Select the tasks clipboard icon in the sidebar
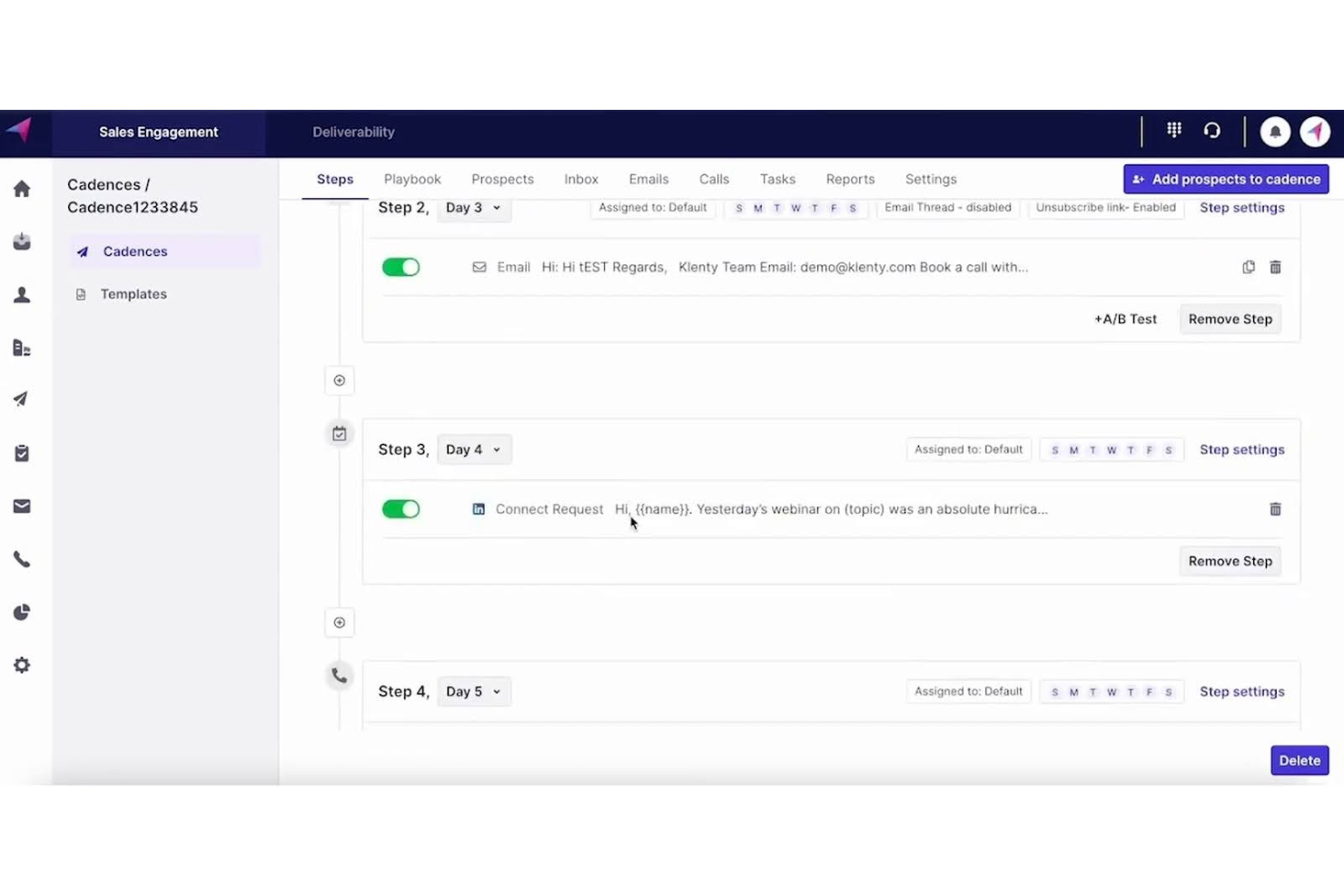 [21, 452]
